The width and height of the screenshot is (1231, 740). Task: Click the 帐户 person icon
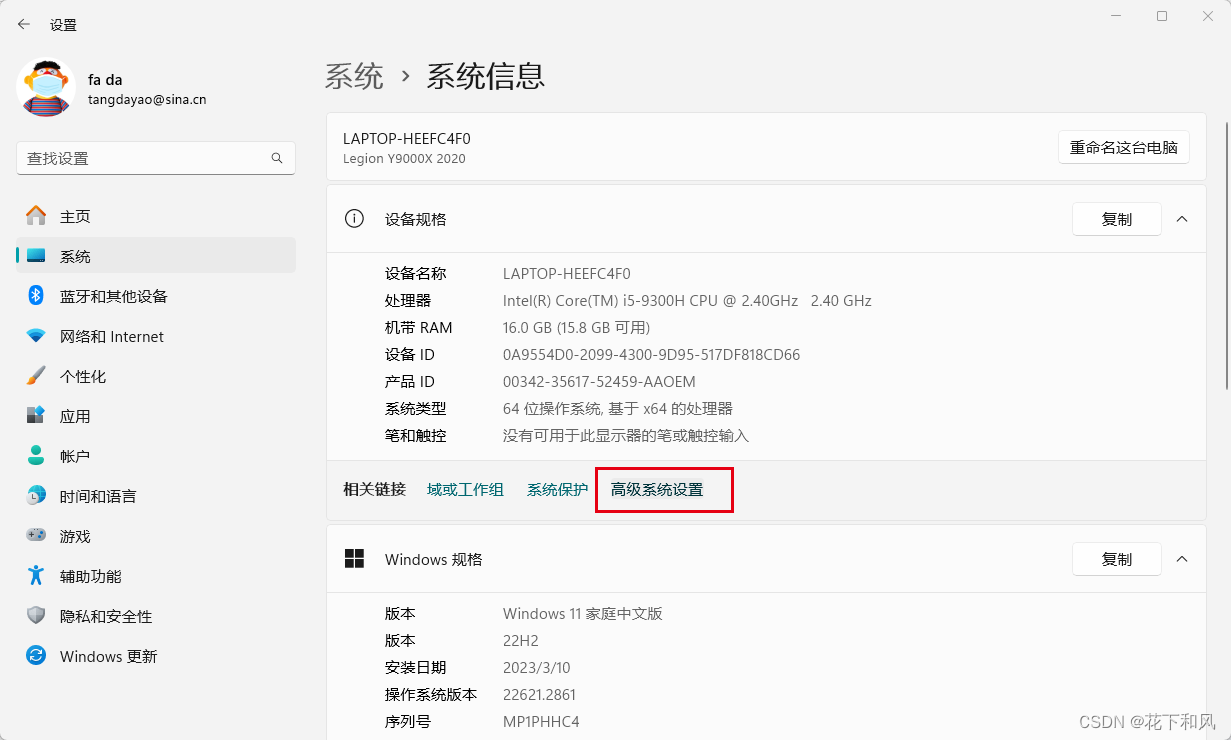tap(36, 456)
